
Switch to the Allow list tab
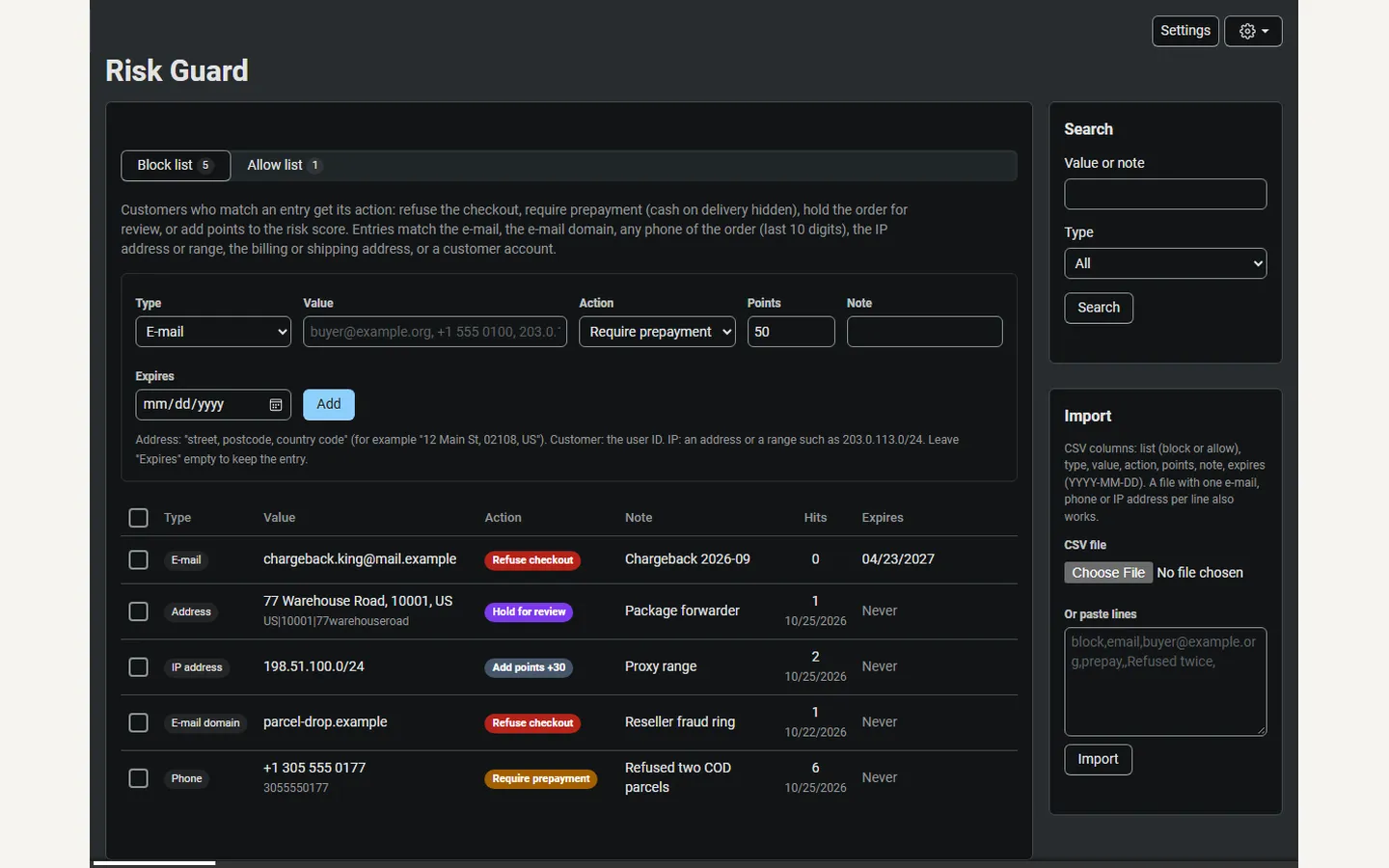click(284, 166)
